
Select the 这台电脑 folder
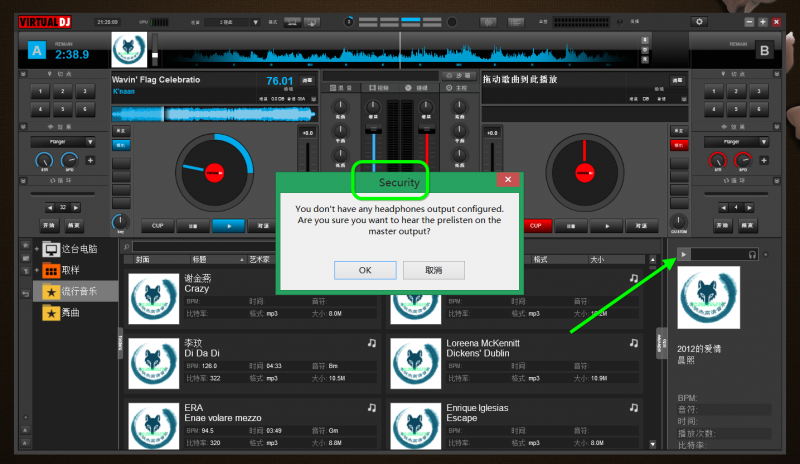point(69,249)
